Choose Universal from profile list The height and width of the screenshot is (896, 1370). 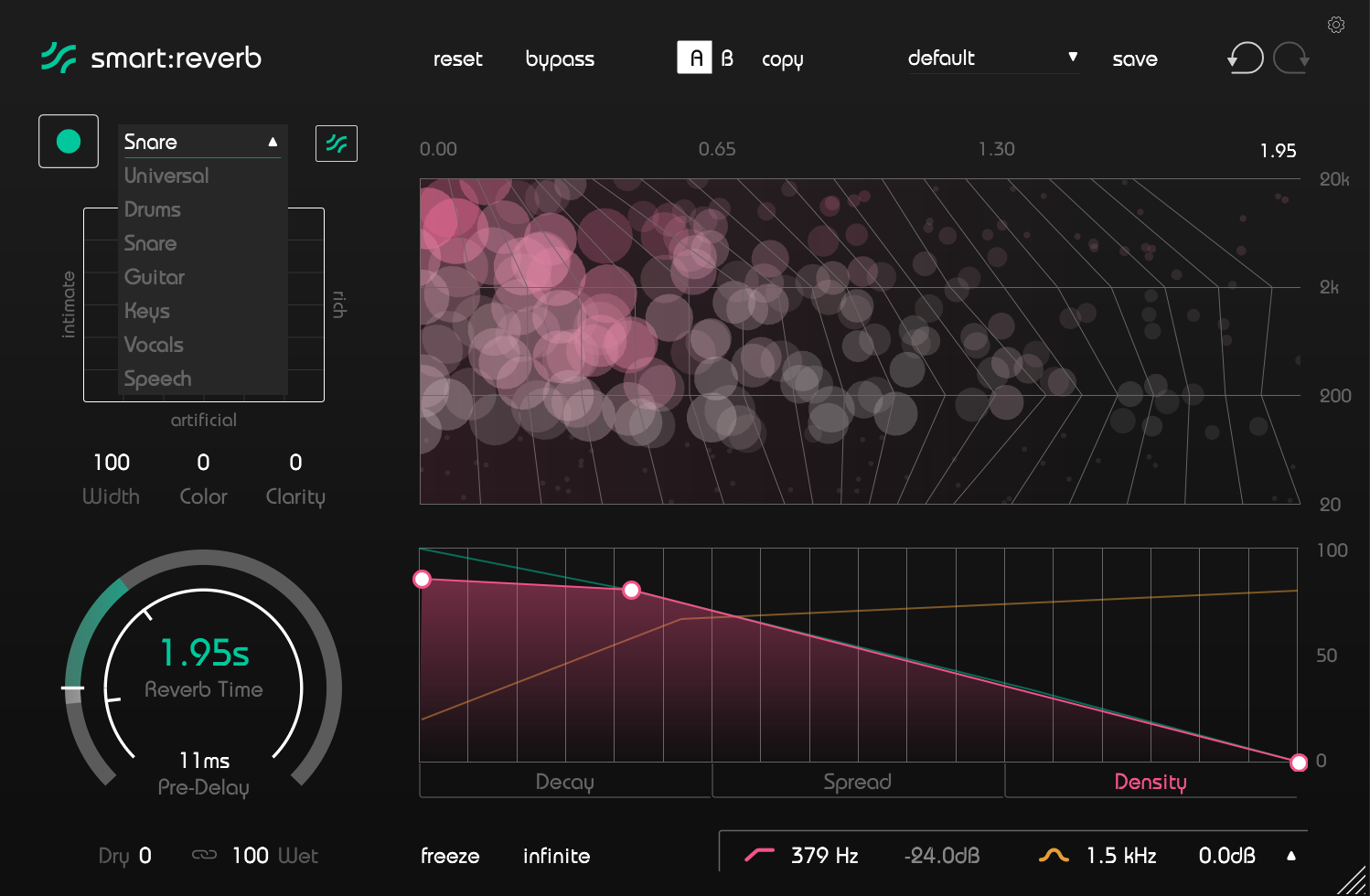(x=166, y=176)
